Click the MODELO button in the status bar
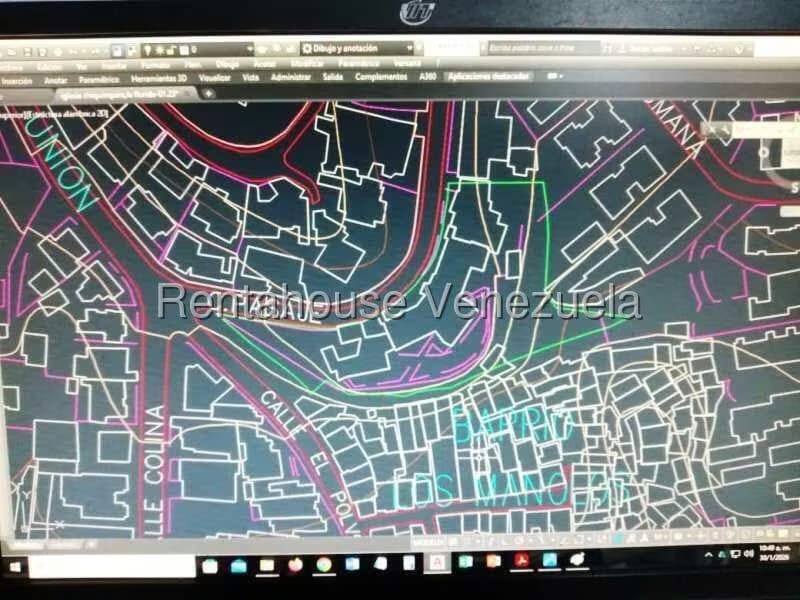This screenshot has width=800, height=600. 420,537
